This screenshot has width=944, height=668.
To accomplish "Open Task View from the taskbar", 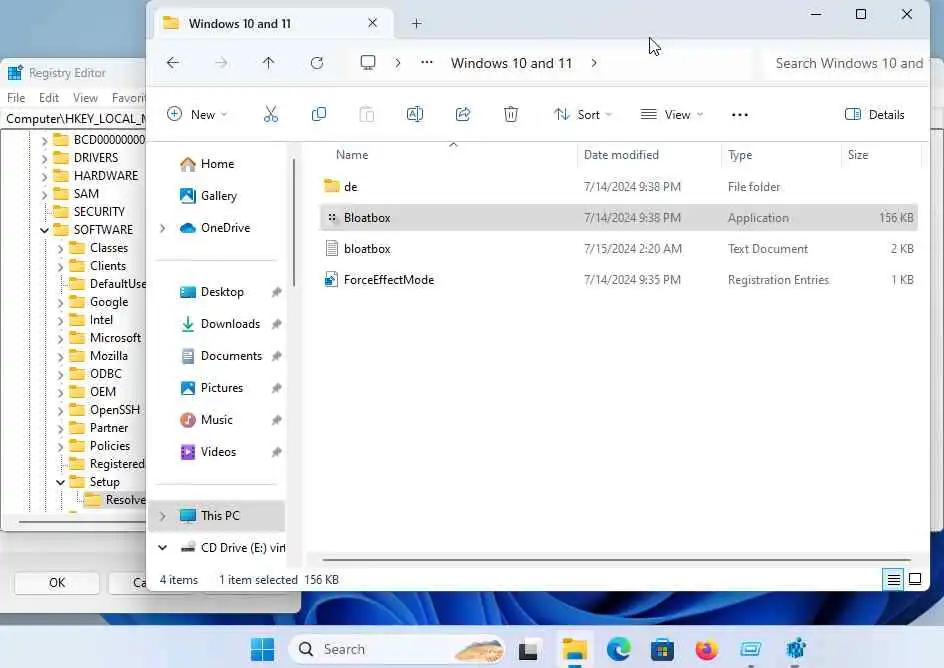I will 528,649.
